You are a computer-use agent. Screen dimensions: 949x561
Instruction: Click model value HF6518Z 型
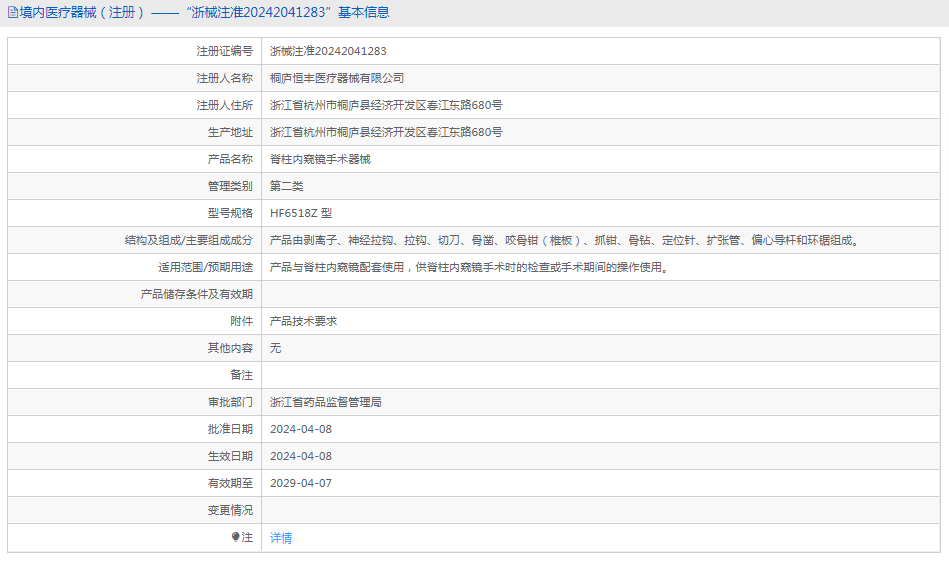click(301, 213)
